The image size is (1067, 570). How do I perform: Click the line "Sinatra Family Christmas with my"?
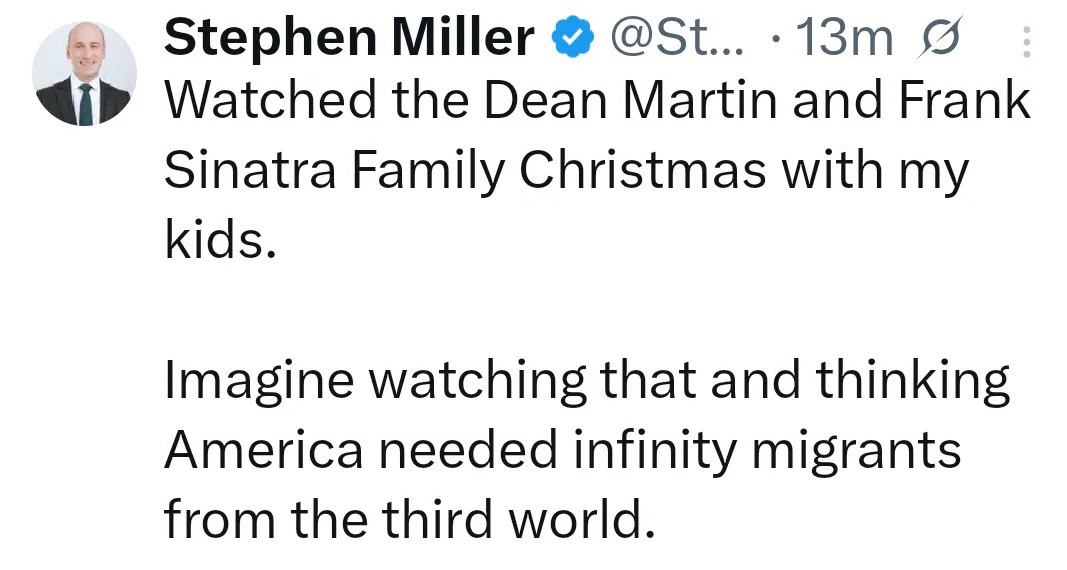[566, 171]
